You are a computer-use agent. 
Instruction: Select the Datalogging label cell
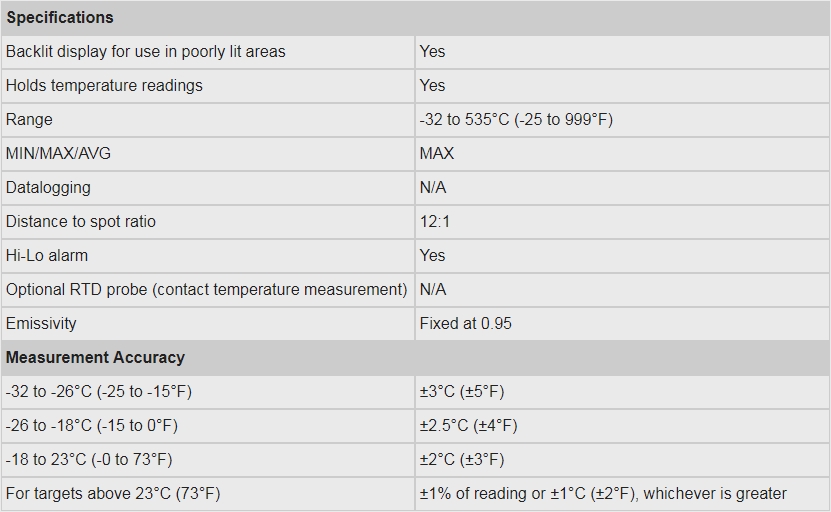pos(48,187)
